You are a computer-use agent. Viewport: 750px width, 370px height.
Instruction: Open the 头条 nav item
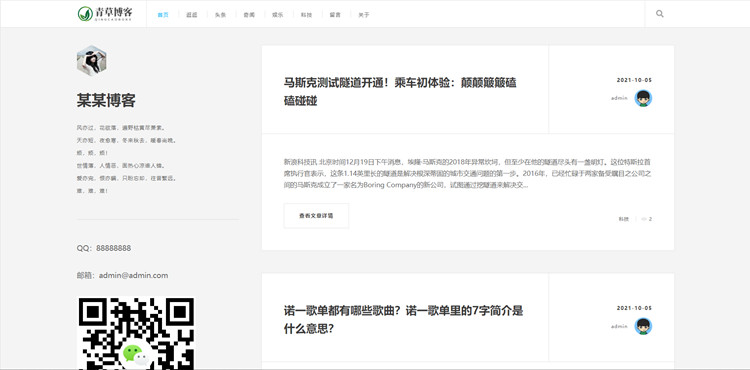pyautogui.click(x=220, y=15)
